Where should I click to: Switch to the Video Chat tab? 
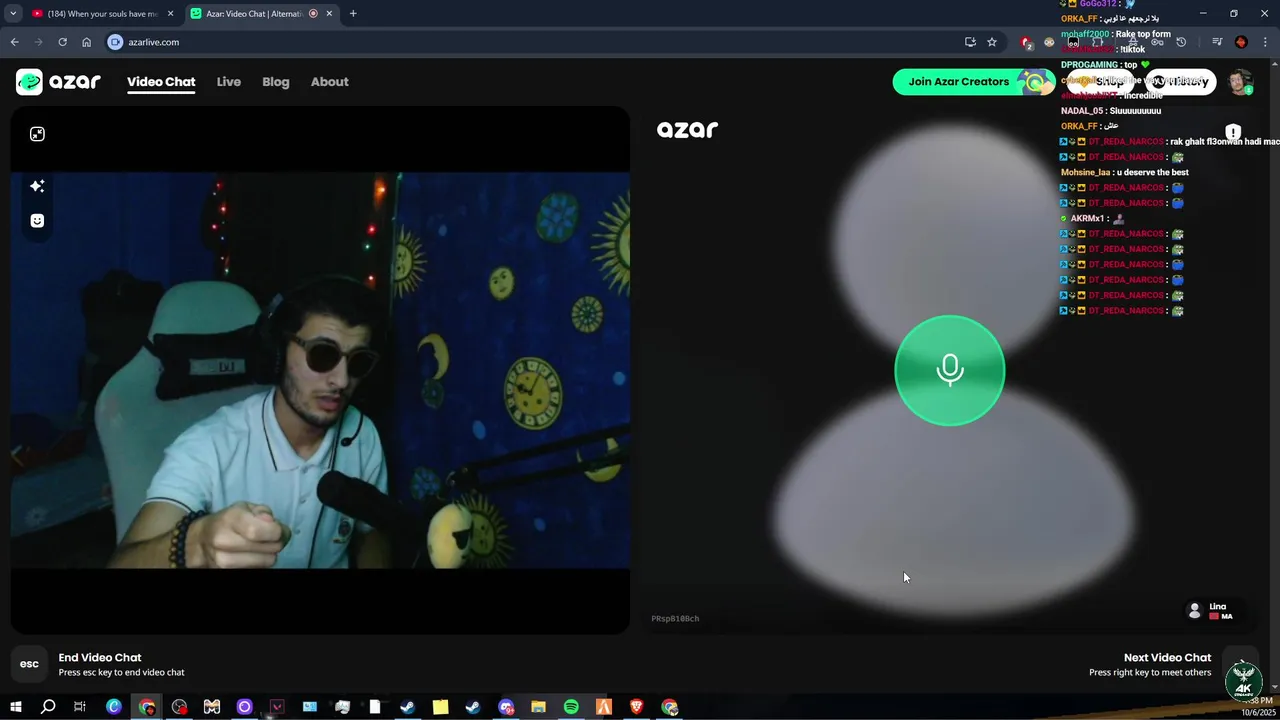click(x=161, y=82)
